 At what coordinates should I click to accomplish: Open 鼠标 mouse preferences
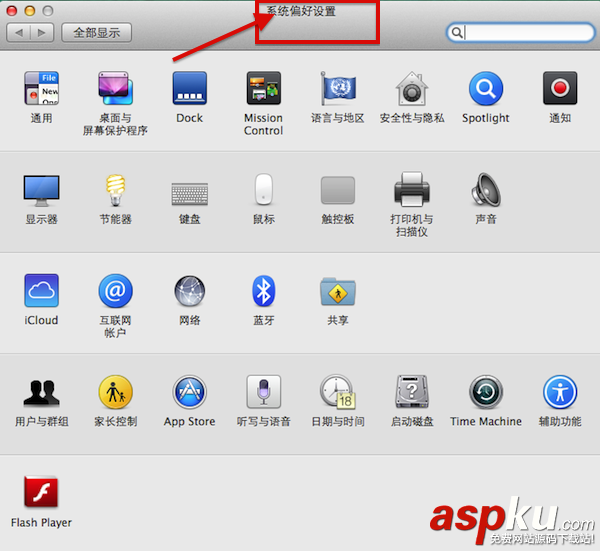click(264, 189)
